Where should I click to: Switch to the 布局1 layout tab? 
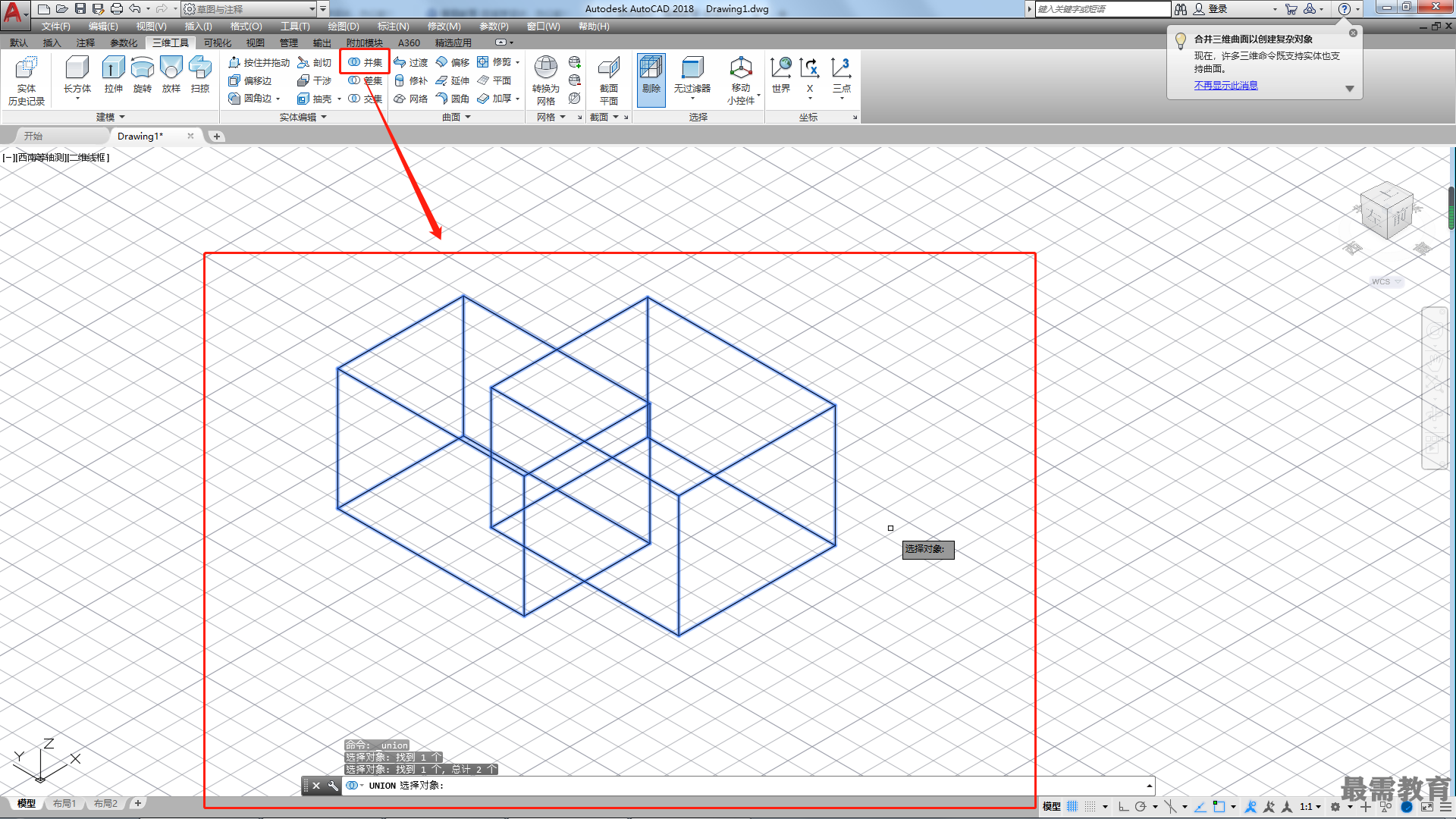pyautogui.click(x=64, y=803)
